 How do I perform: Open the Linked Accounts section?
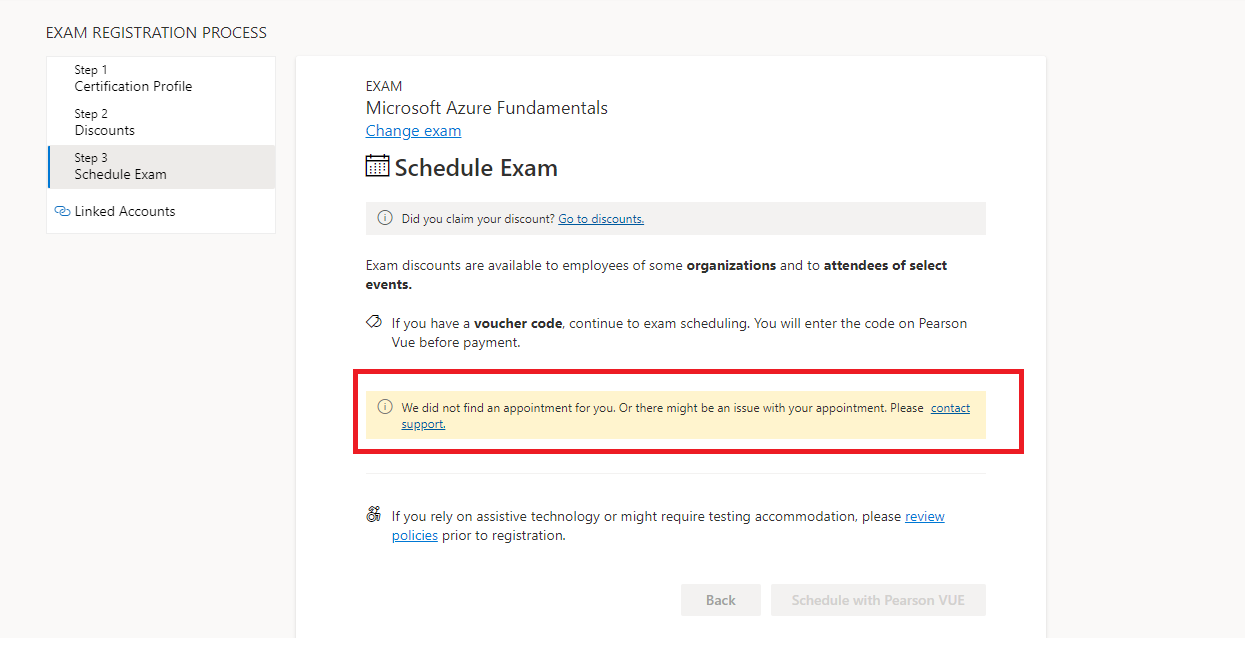point(125,211)
